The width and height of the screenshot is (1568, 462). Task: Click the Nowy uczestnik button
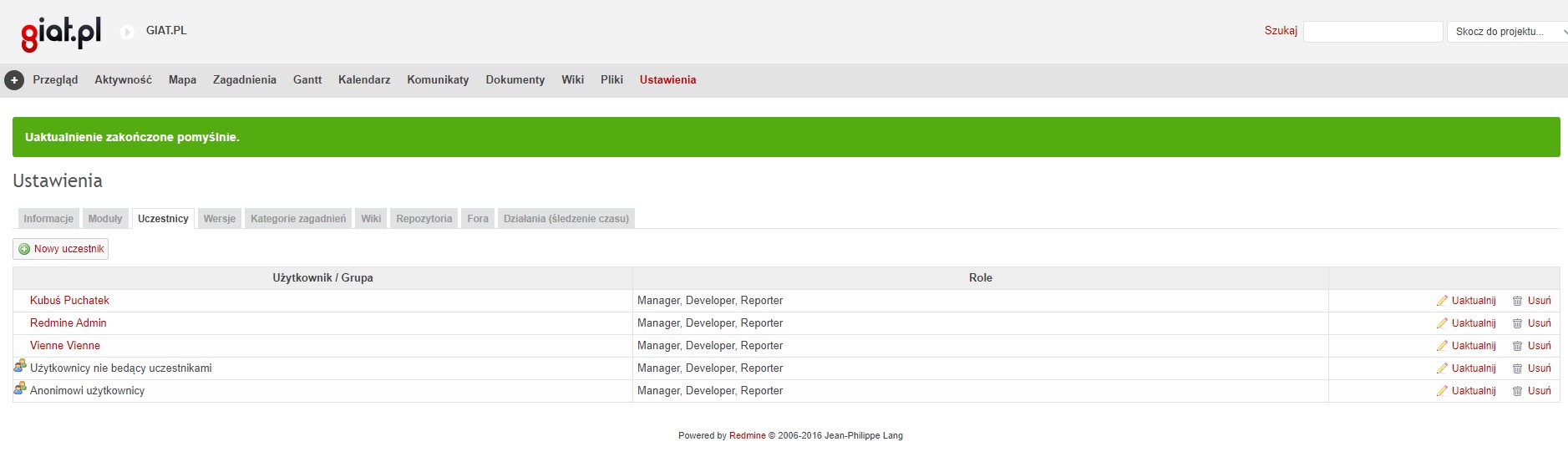coord(61,249)
